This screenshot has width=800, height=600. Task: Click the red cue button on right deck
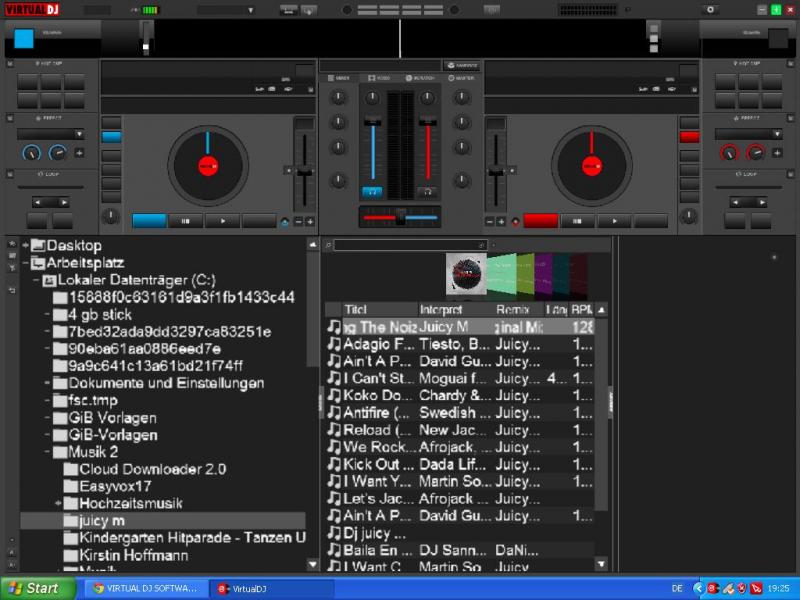(541, 221)
